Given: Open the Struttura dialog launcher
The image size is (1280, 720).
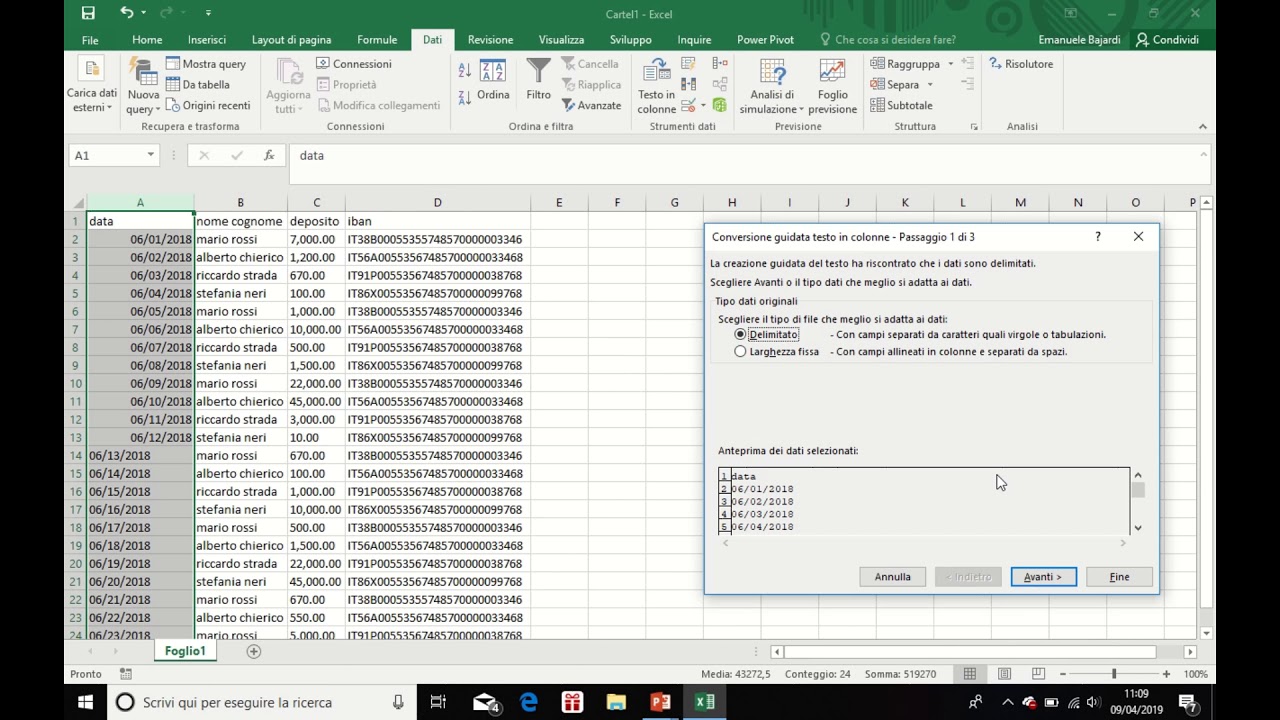Looking at the screenshot, I should pos(974,127).
